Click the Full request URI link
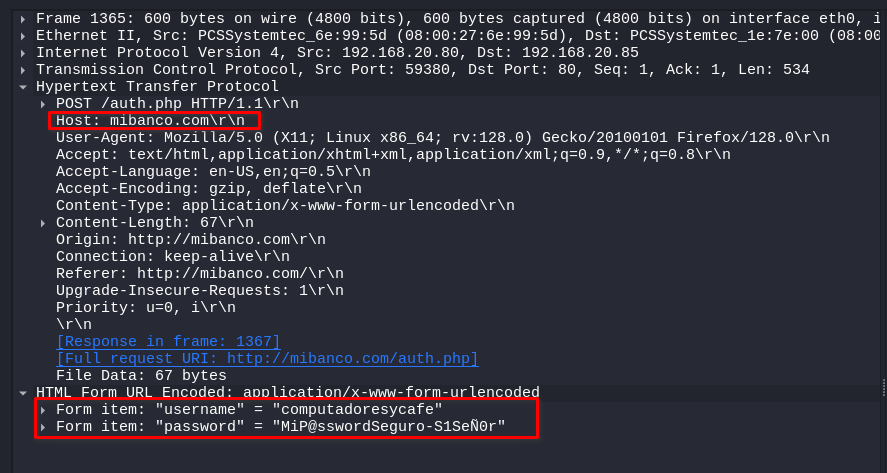887x473 pixels. 267,359
